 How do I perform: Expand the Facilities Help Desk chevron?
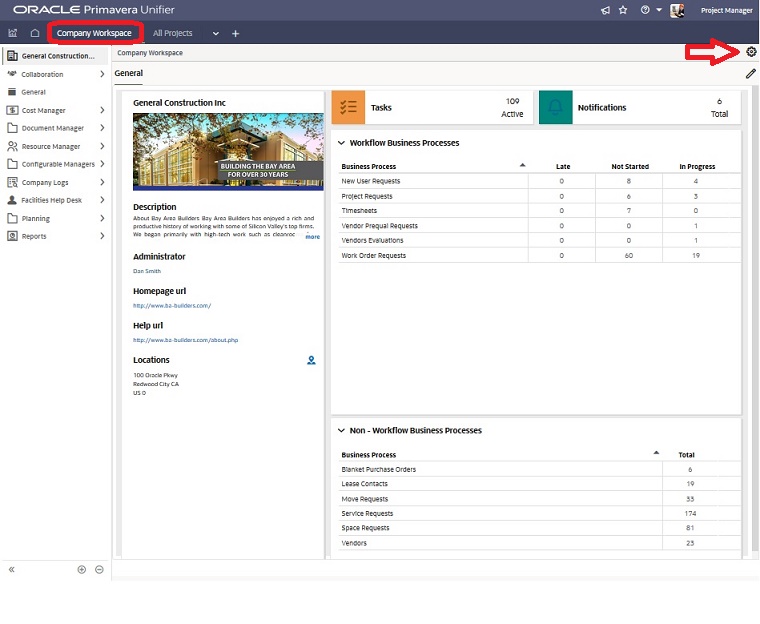click(102, 200)
